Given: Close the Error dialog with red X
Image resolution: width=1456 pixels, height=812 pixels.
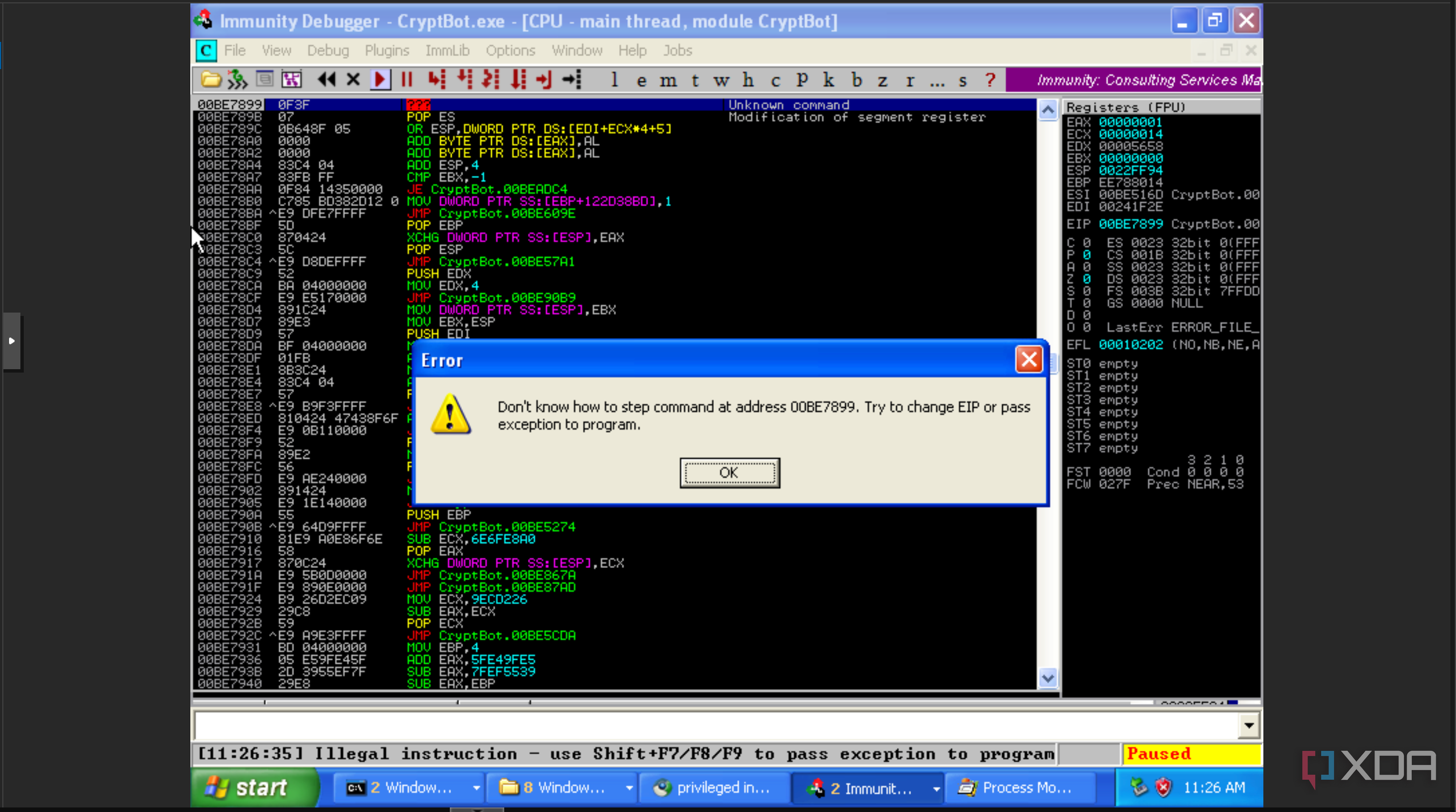Looking at the screenshot, I should click(1029, 359).
